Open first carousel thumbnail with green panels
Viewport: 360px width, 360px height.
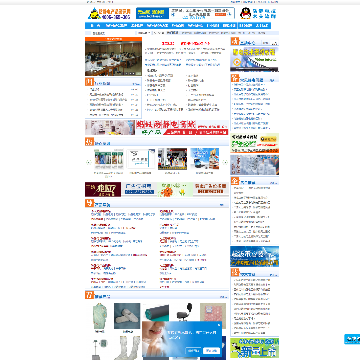pos(109,159)
